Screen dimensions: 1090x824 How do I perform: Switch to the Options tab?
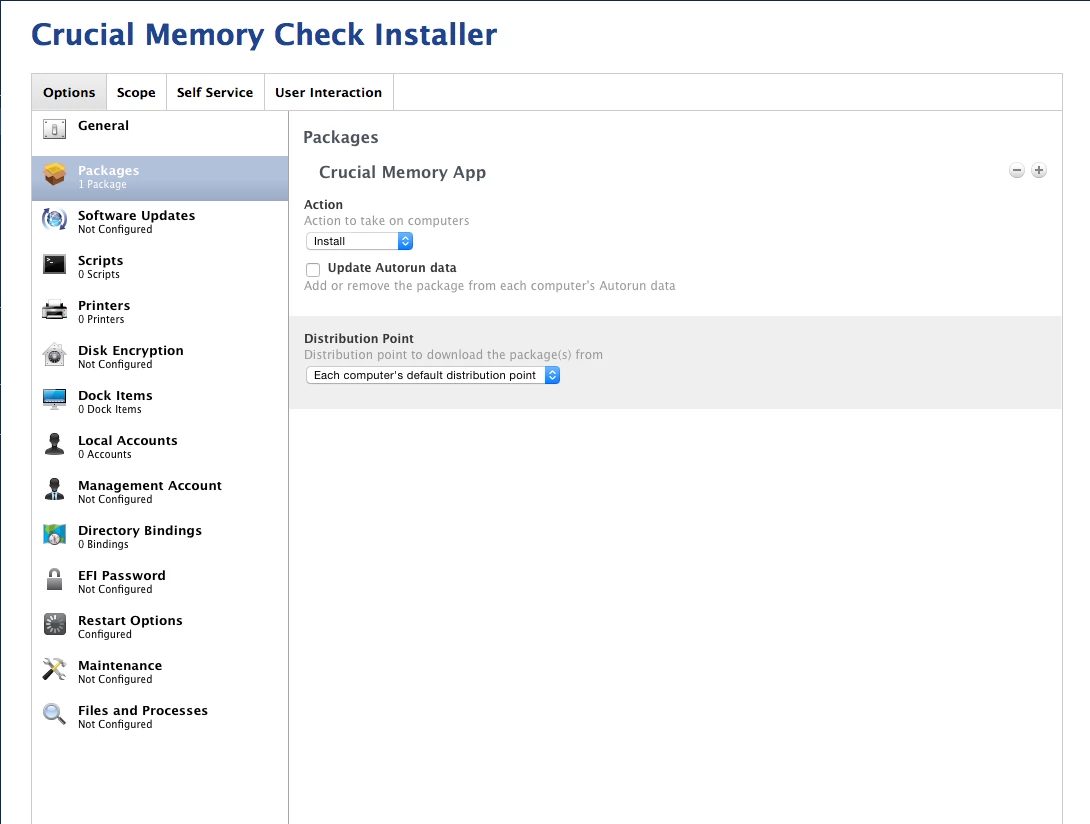pos(69,92)
